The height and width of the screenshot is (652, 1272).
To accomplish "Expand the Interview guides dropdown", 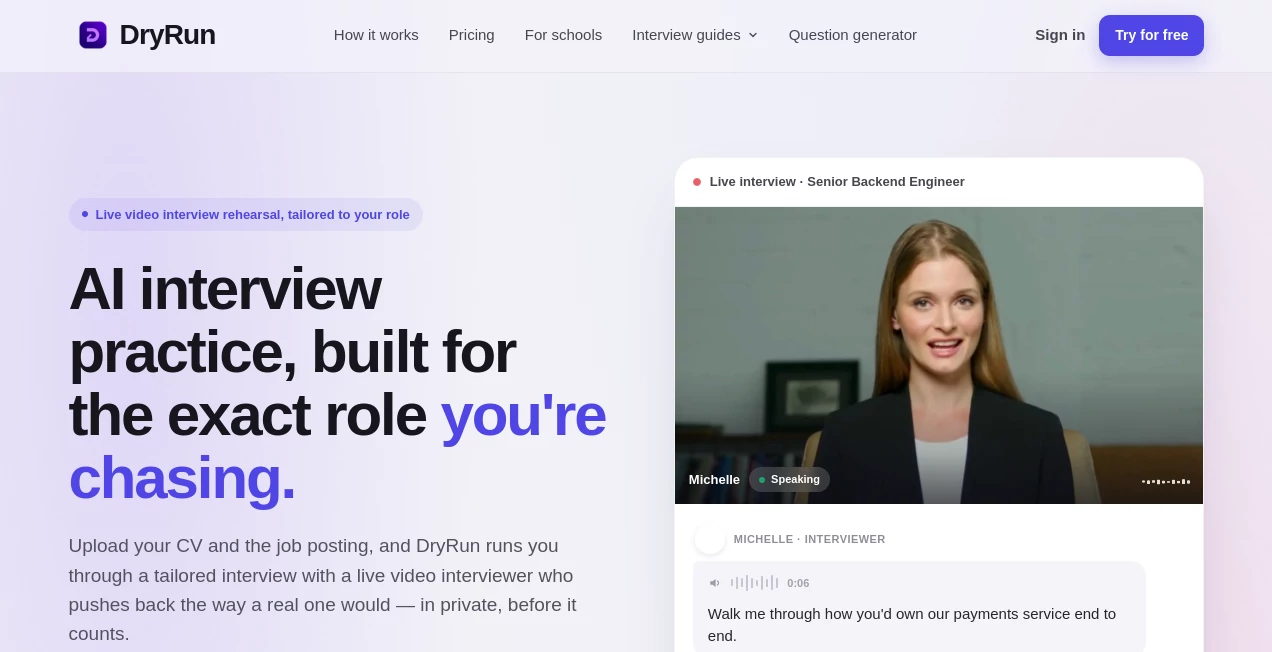I will tap(695, 35).
